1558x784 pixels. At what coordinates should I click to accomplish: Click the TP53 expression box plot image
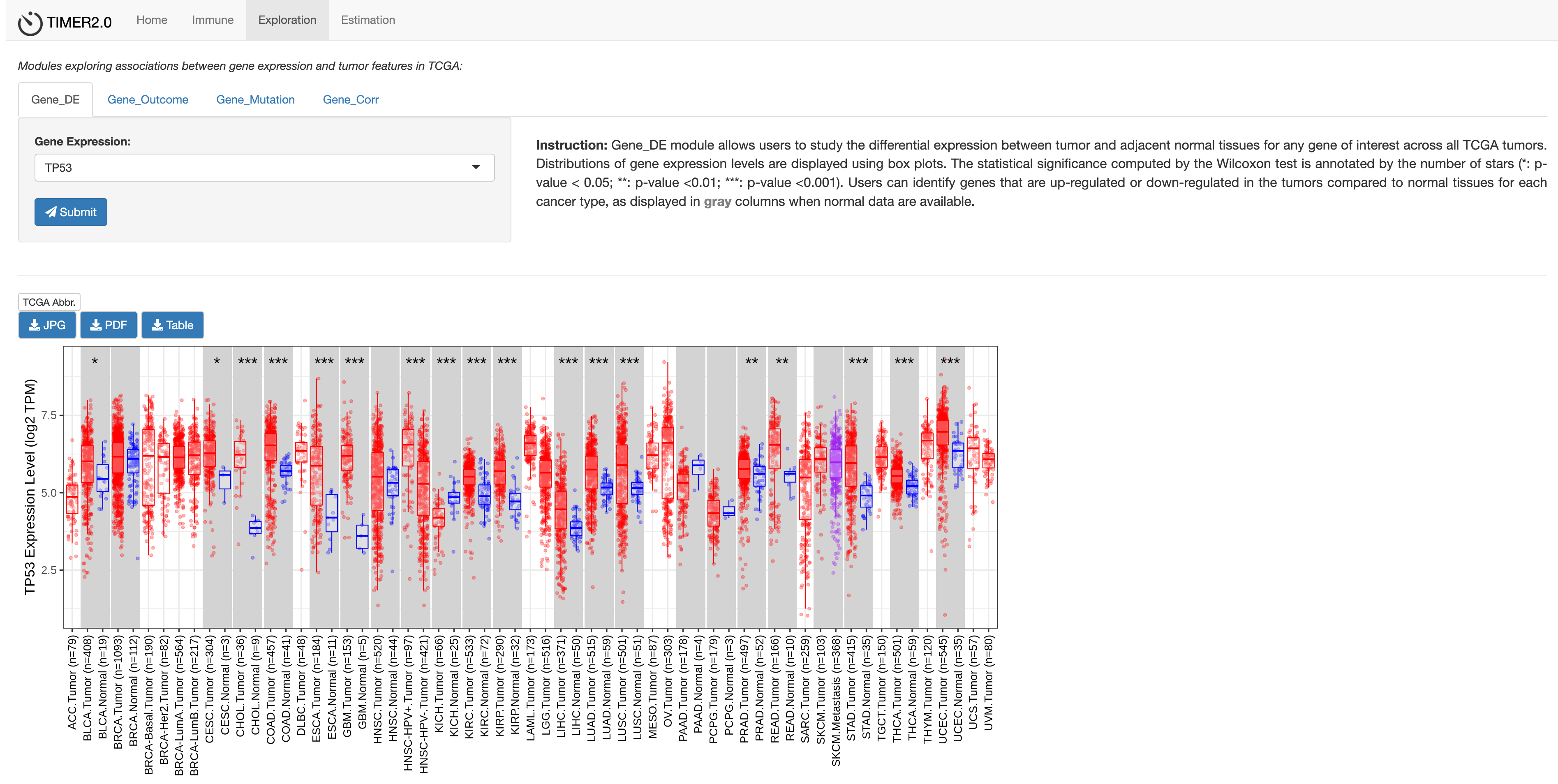coord(530,487)
